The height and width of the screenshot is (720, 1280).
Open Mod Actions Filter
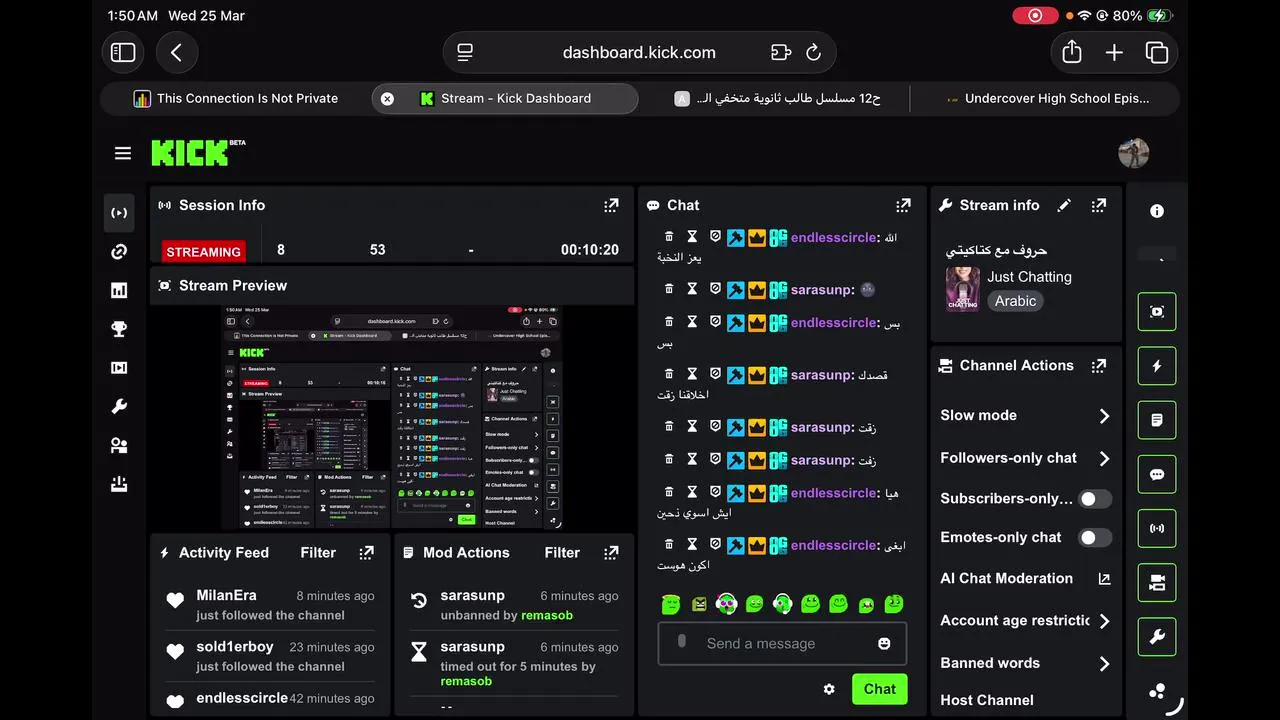click(x=562, y=552)
